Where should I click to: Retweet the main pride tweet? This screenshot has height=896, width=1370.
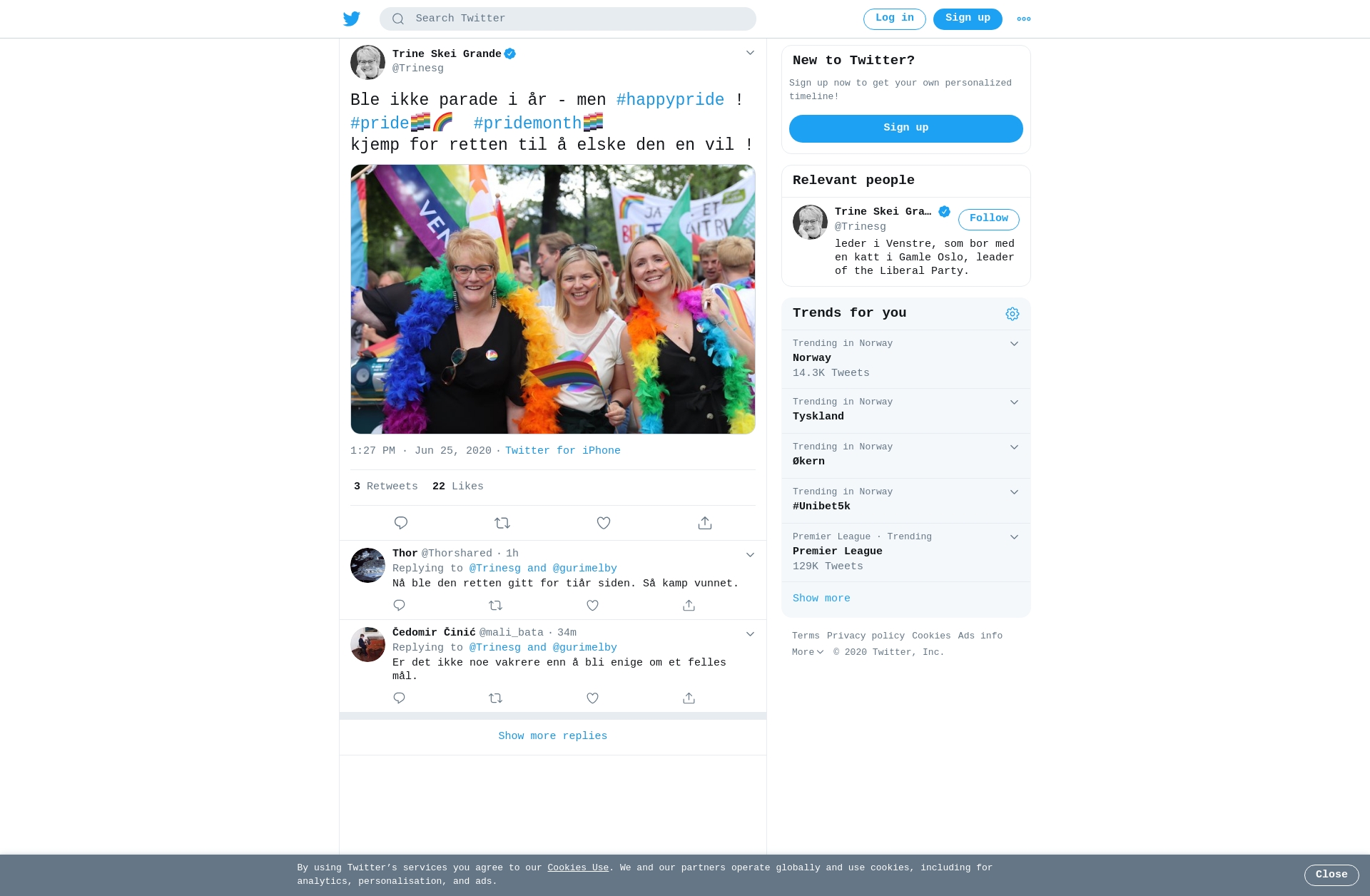click(x=502, y=523)
